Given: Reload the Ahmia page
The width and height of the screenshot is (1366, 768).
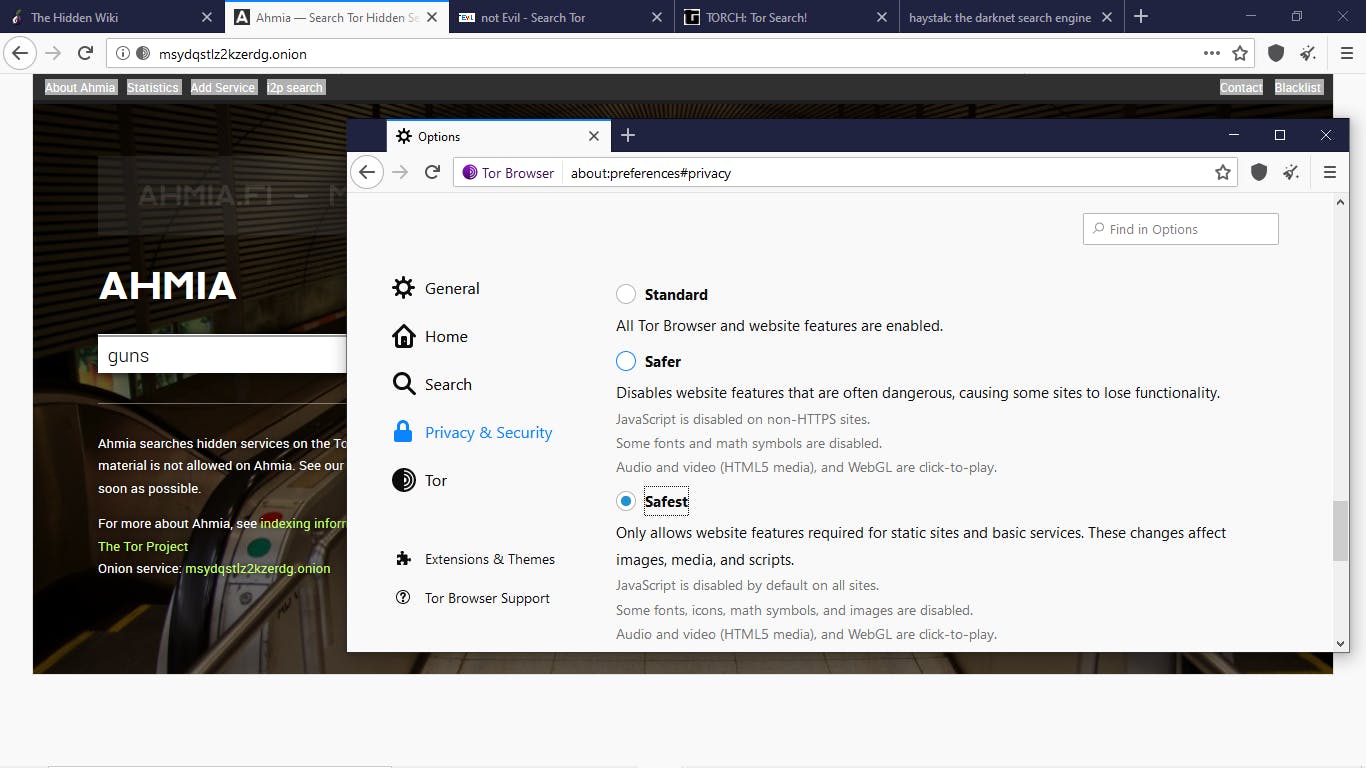Looking at the screenshot, I should (x=85, y=54).
